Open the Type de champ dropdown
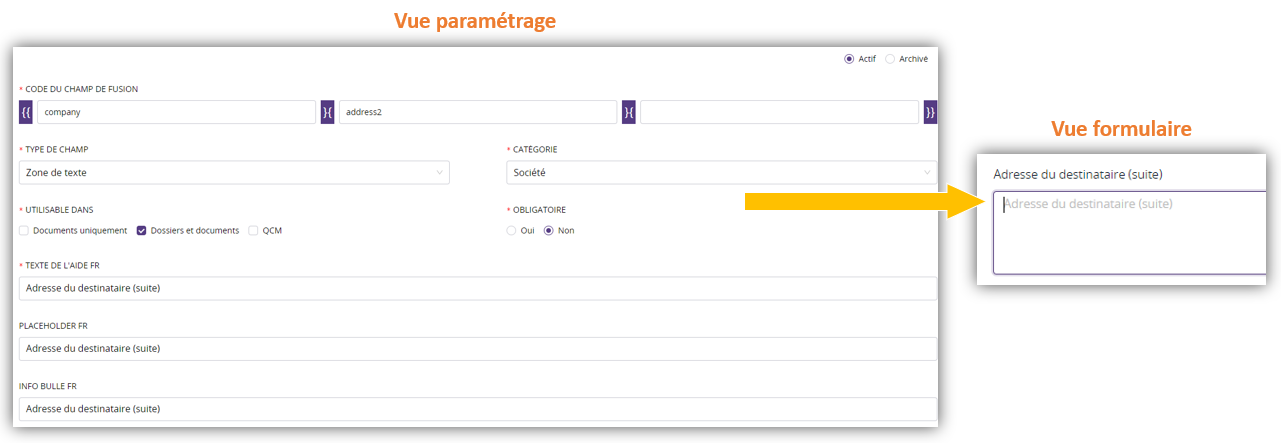Viewport: 1281px width, 443px height. pos(234,173)
